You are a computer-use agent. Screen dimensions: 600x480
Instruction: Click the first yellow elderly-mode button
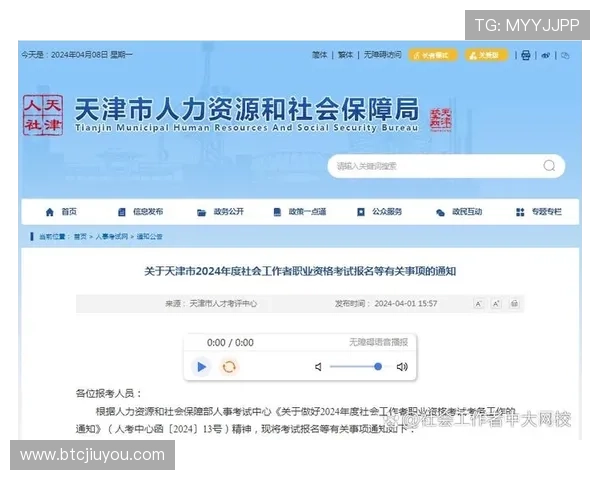[433, 55]
